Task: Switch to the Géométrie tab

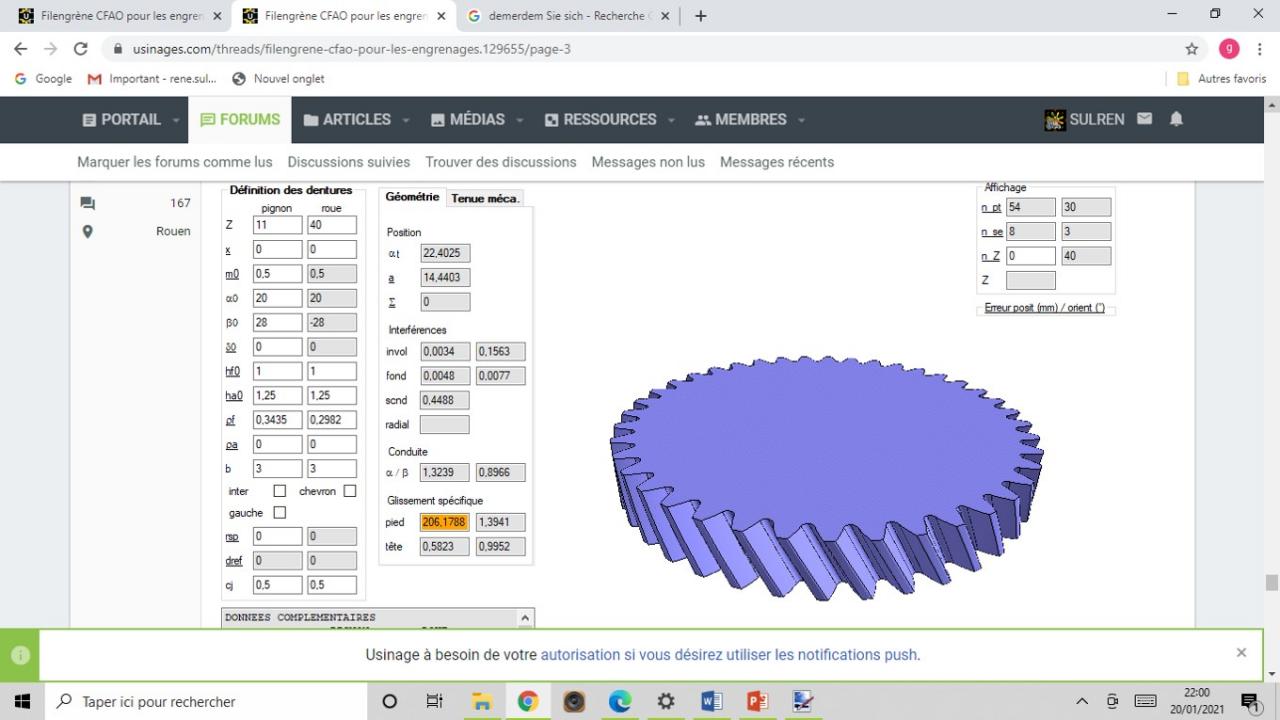Action: pyautogui.click(x=412, y=197)
